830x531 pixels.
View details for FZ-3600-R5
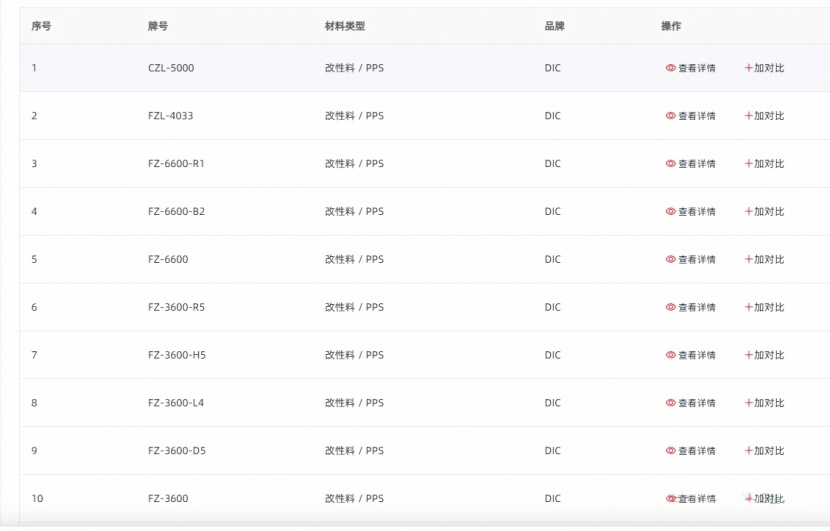click(690, 307)
